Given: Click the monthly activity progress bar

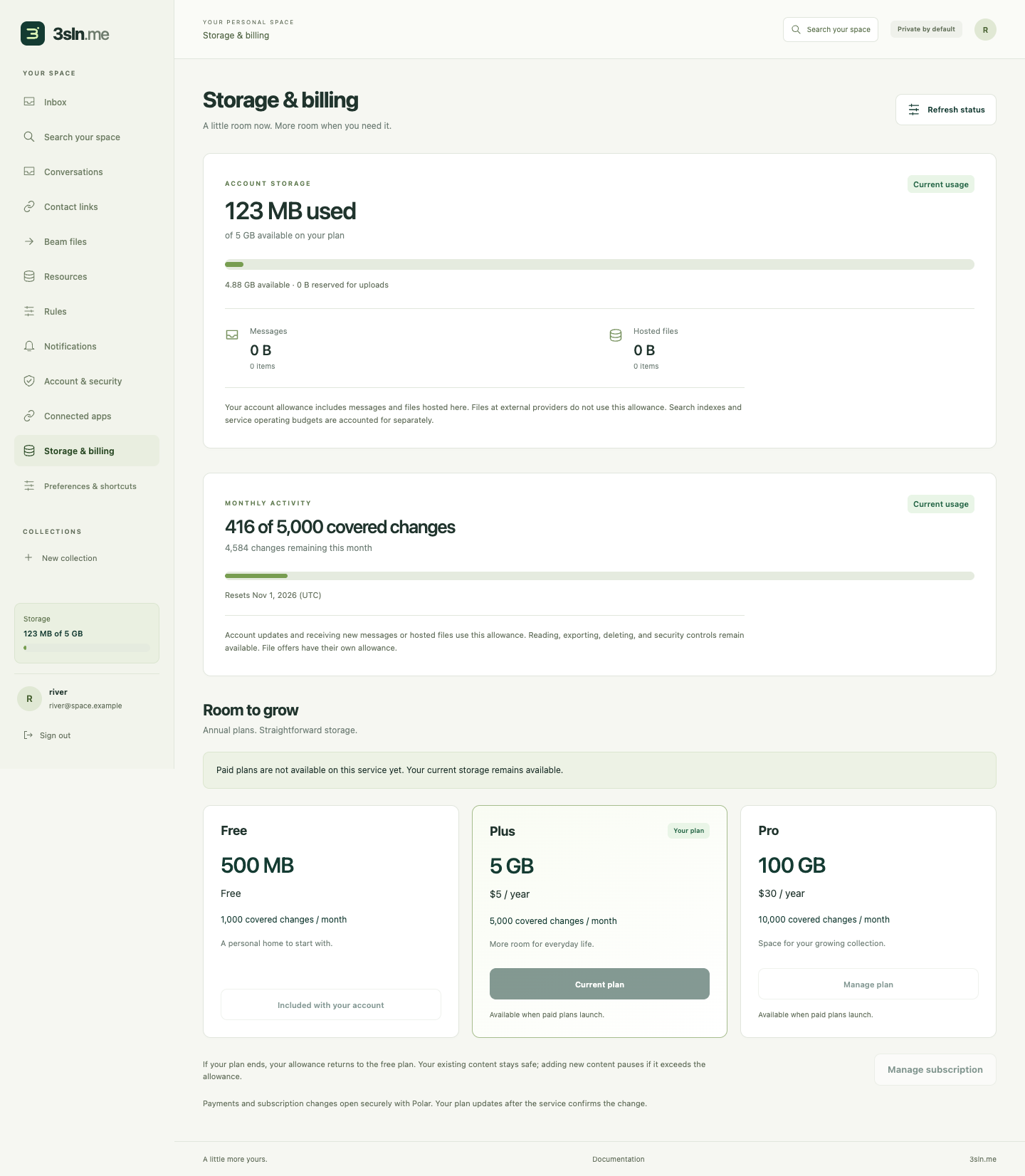Looking at the screenshot, I should coord(599,576).
